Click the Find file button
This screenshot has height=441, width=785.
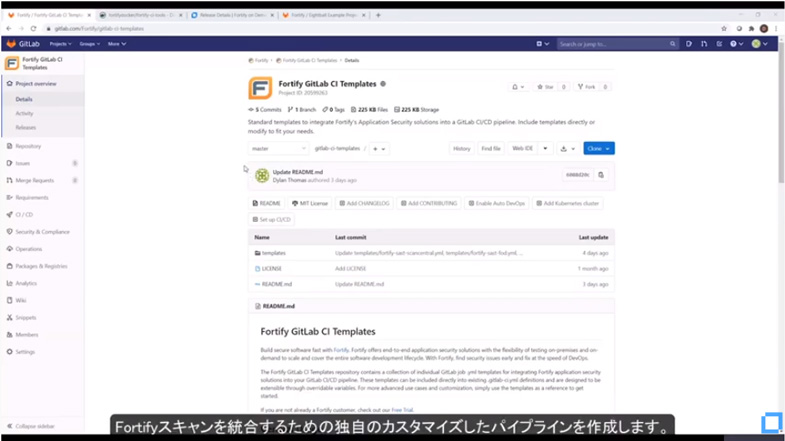[x=491, y=149]
